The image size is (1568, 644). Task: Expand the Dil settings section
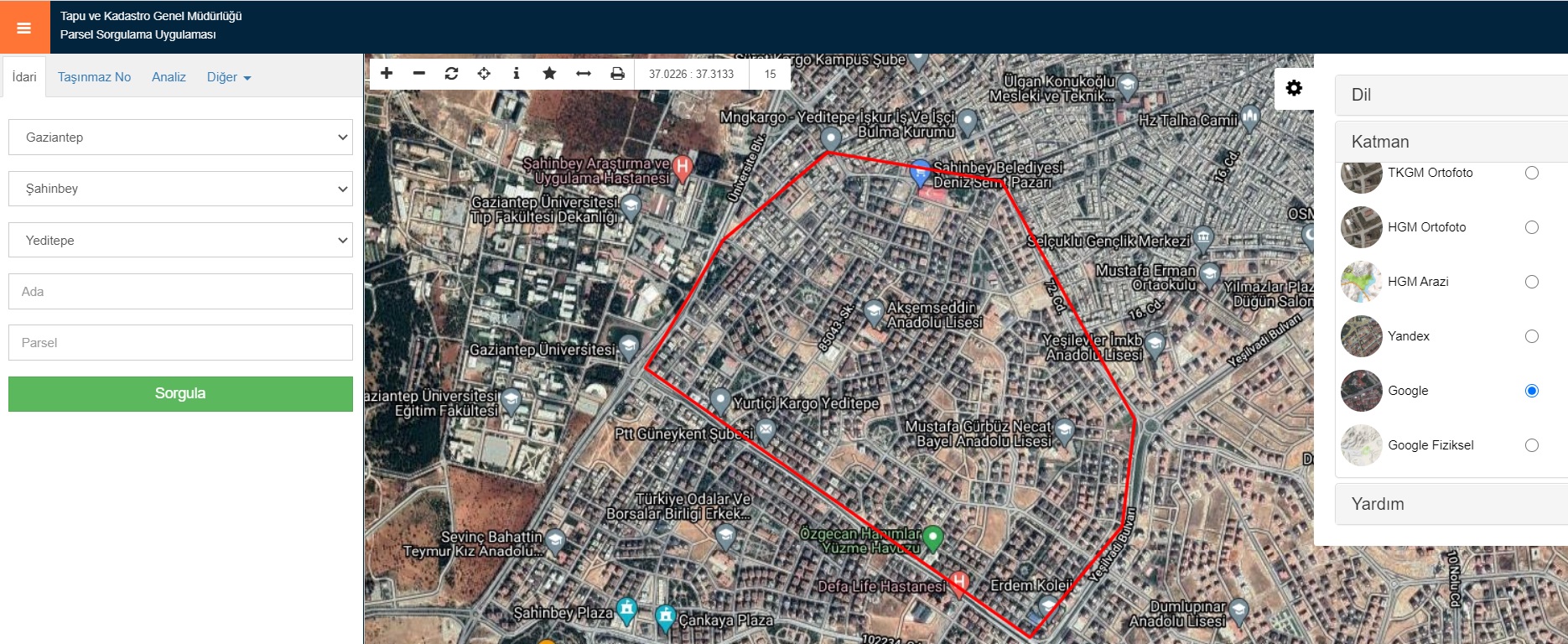(x=1451, y=95)
